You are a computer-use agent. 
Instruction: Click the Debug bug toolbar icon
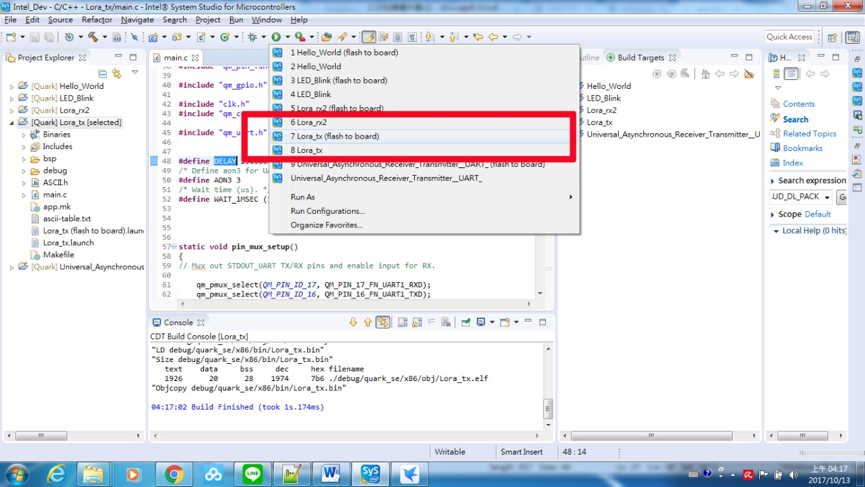coord(253,37)
